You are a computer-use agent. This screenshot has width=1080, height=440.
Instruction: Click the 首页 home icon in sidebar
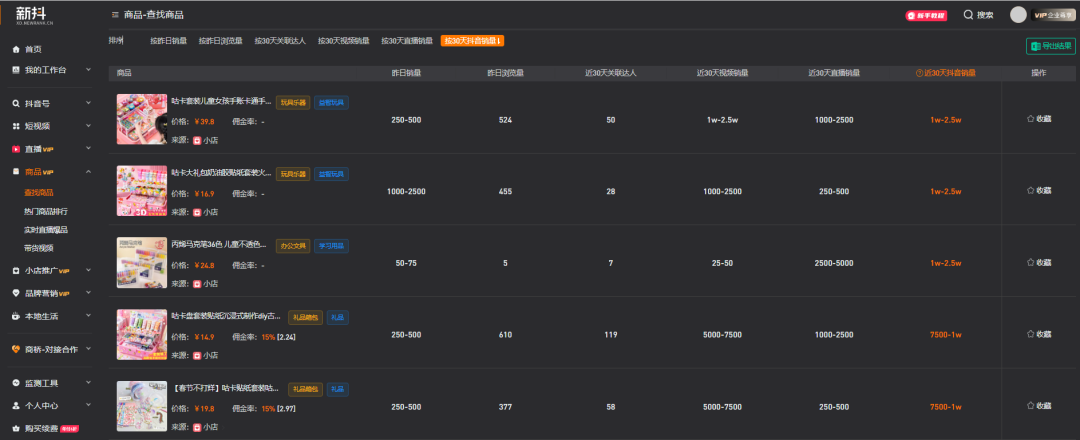[x=16, y=49]
